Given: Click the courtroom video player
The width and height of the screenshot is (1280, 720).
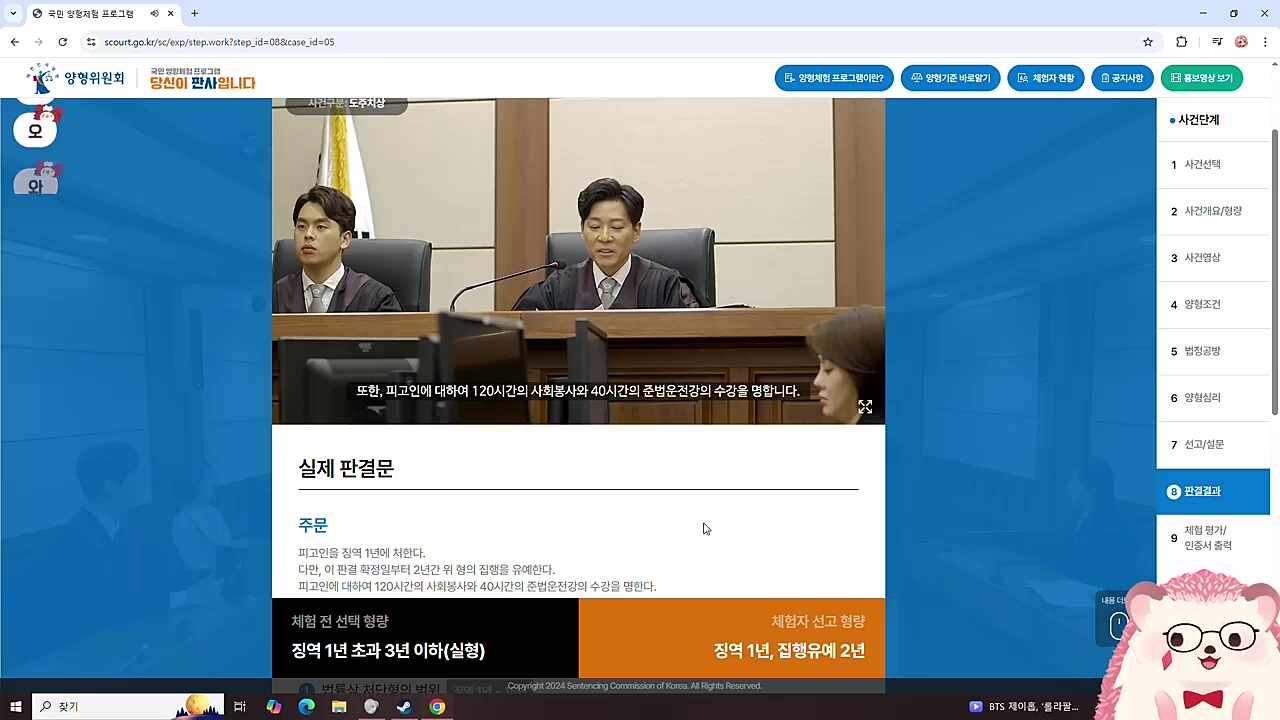Looking at the screenshot, I should [x=578, y=261].
